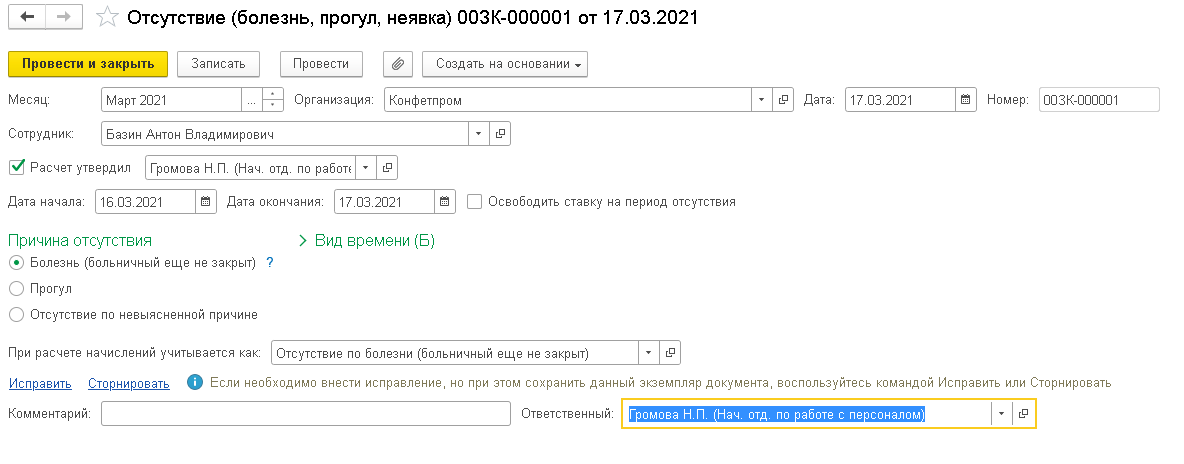Click the back navigation arrow

click(x=27, y=18)
